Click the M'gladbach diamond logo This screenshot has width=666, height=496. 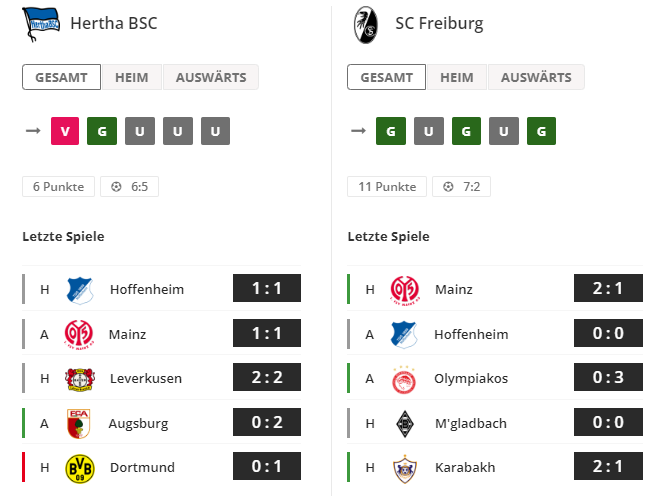[x=405, y=423]
